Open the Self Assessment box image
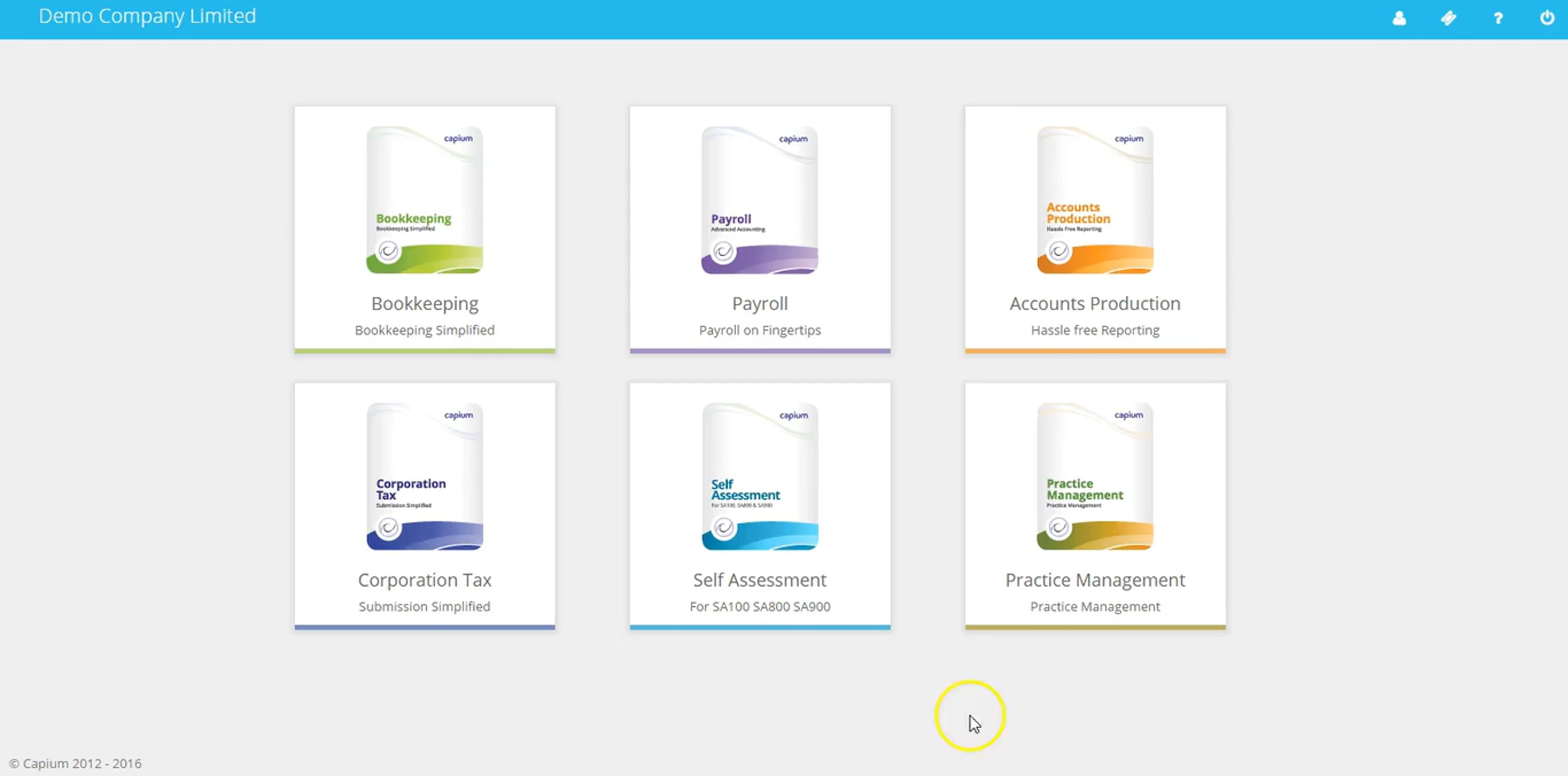This screenshot has height=776, width=1568. click(x=760, y=476)
